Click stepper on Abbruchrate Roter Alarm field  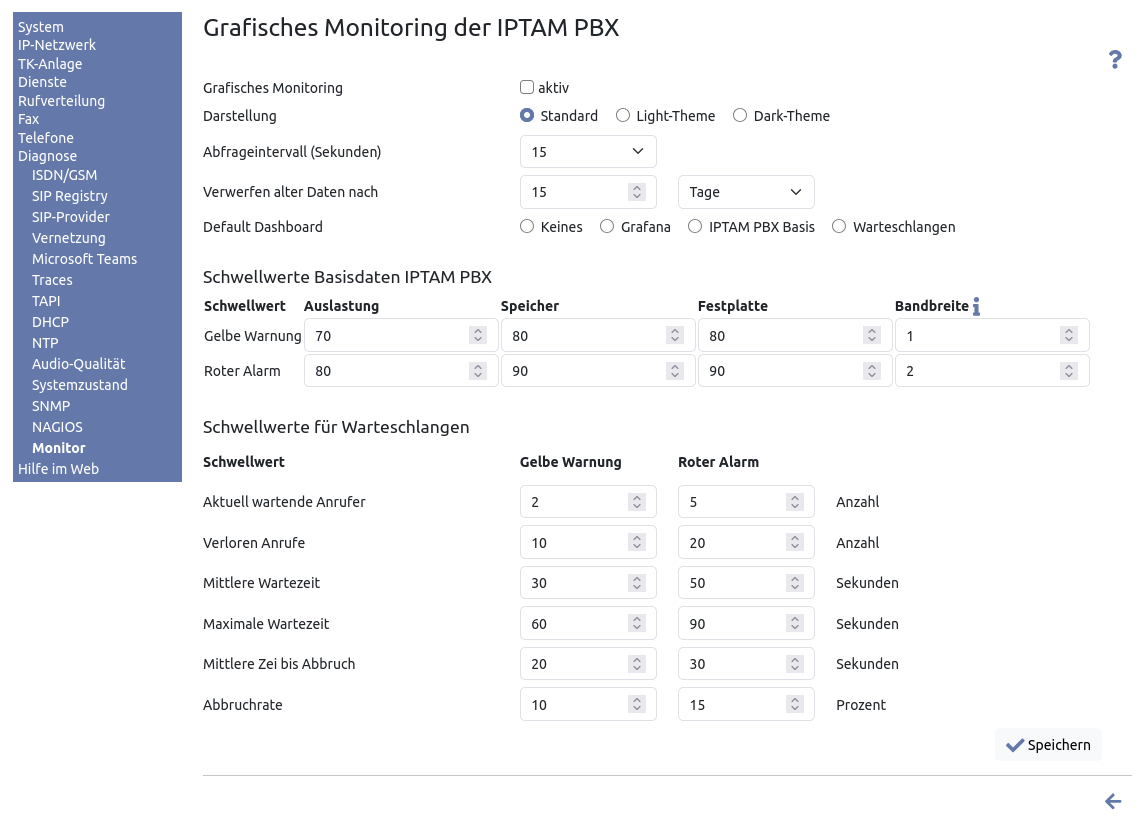[794, 705]
